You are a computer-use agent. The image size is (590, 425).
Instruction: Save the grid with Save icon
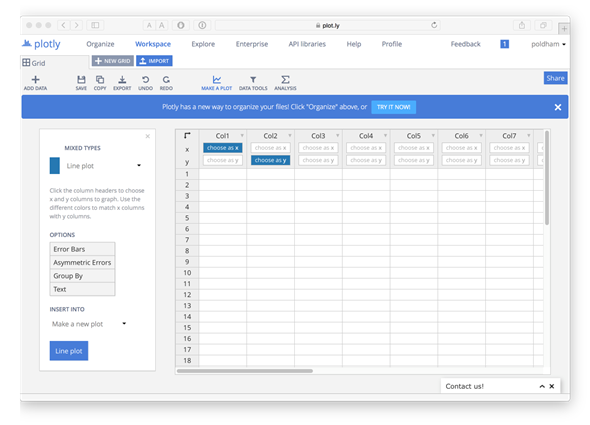81,79
